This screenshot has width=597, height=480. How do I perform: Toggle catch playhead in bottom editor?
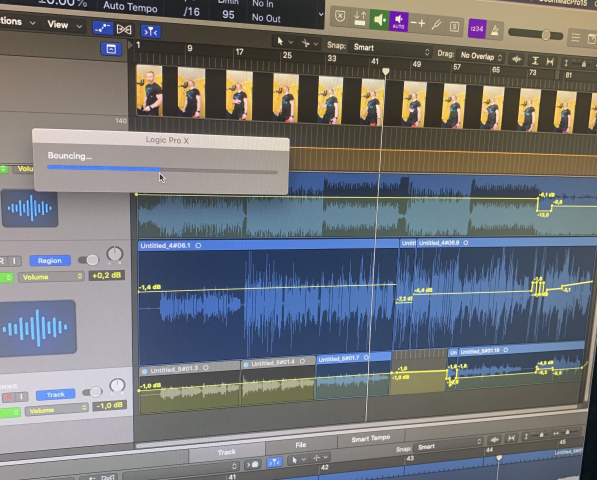pyautogui.click(x=274, y=462)
